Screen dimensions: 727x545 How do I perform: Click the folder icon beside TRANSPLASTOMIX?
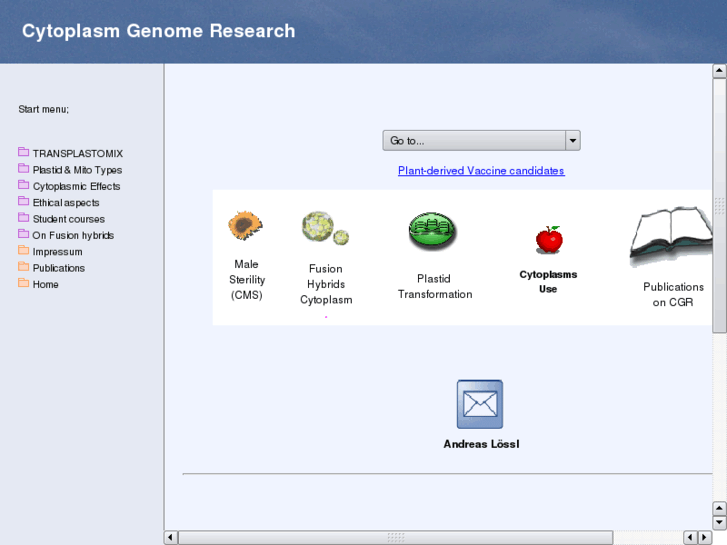[x=24, y=153]
